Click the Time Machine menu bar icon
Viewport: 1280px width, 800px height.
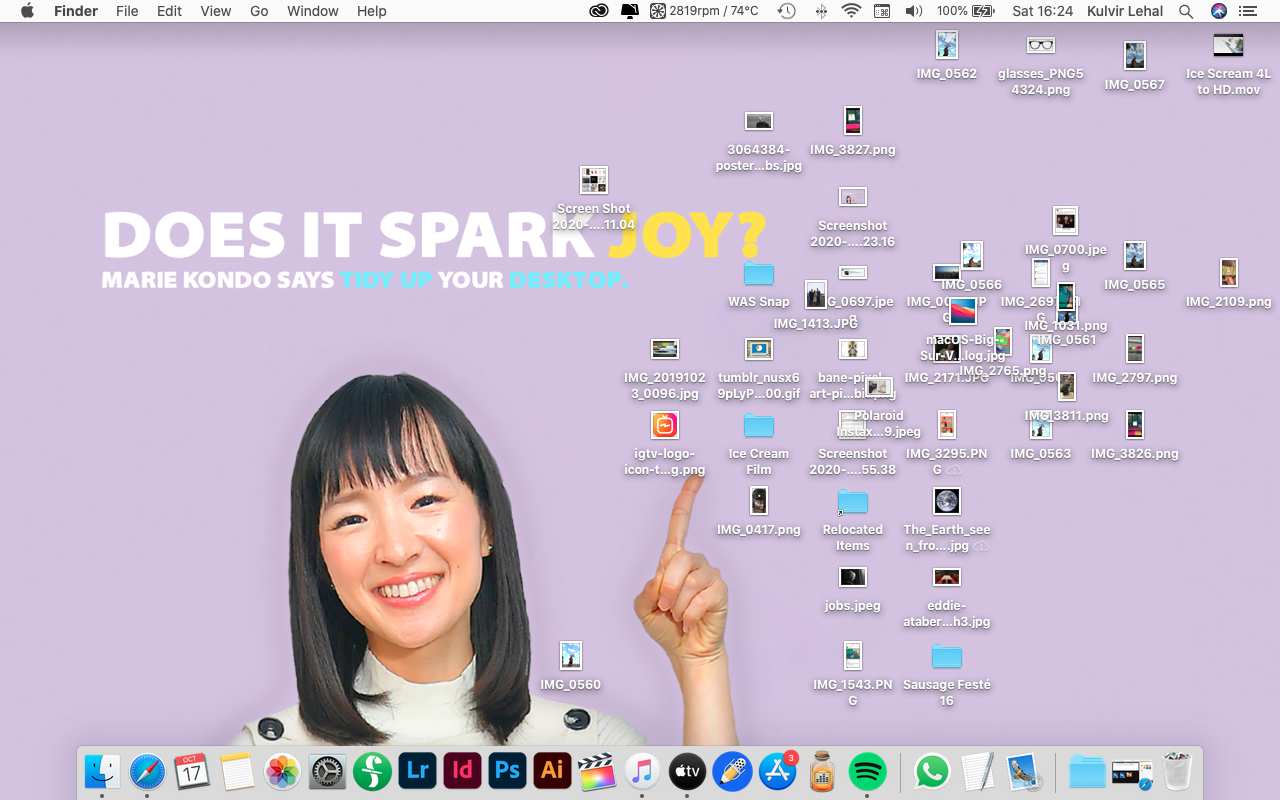point(787,11)
